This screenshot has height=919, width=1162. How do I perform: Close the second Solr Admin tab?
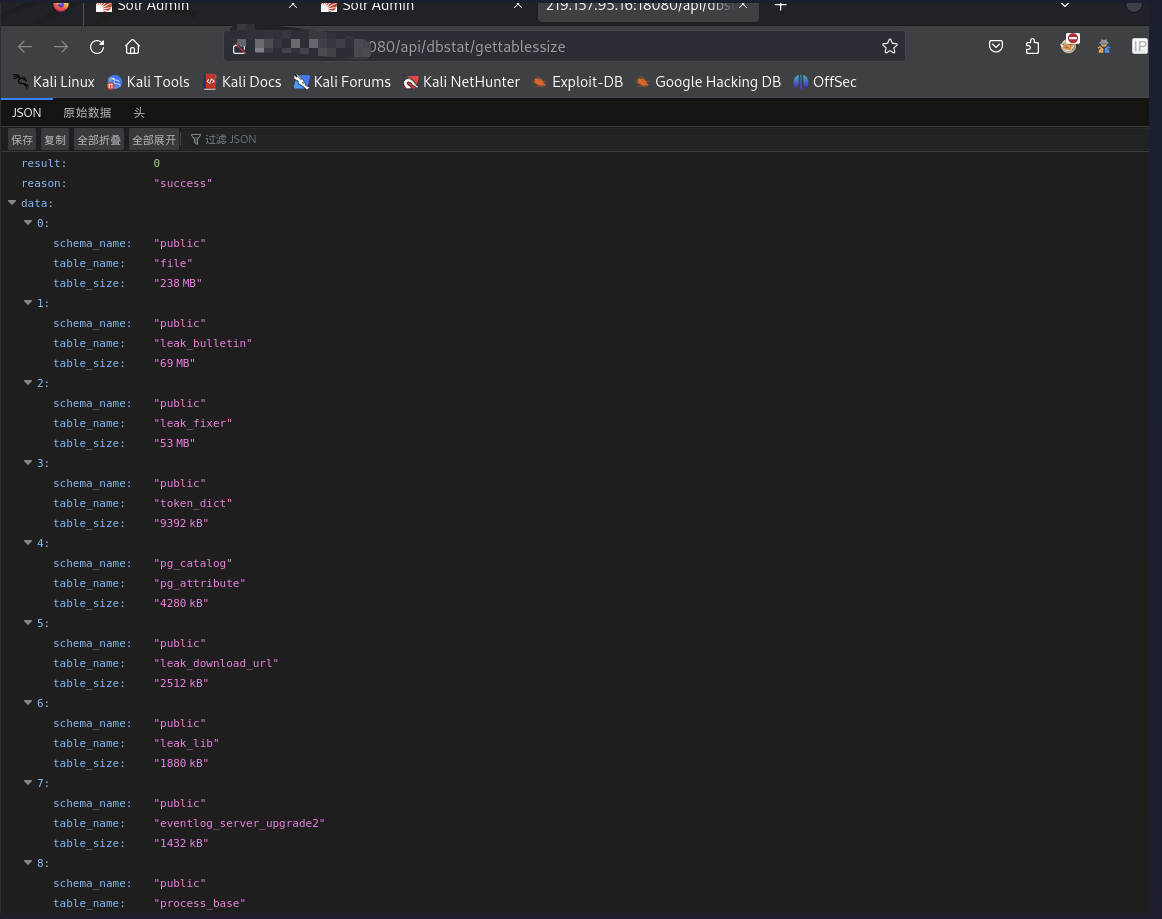tap(518, 5)
